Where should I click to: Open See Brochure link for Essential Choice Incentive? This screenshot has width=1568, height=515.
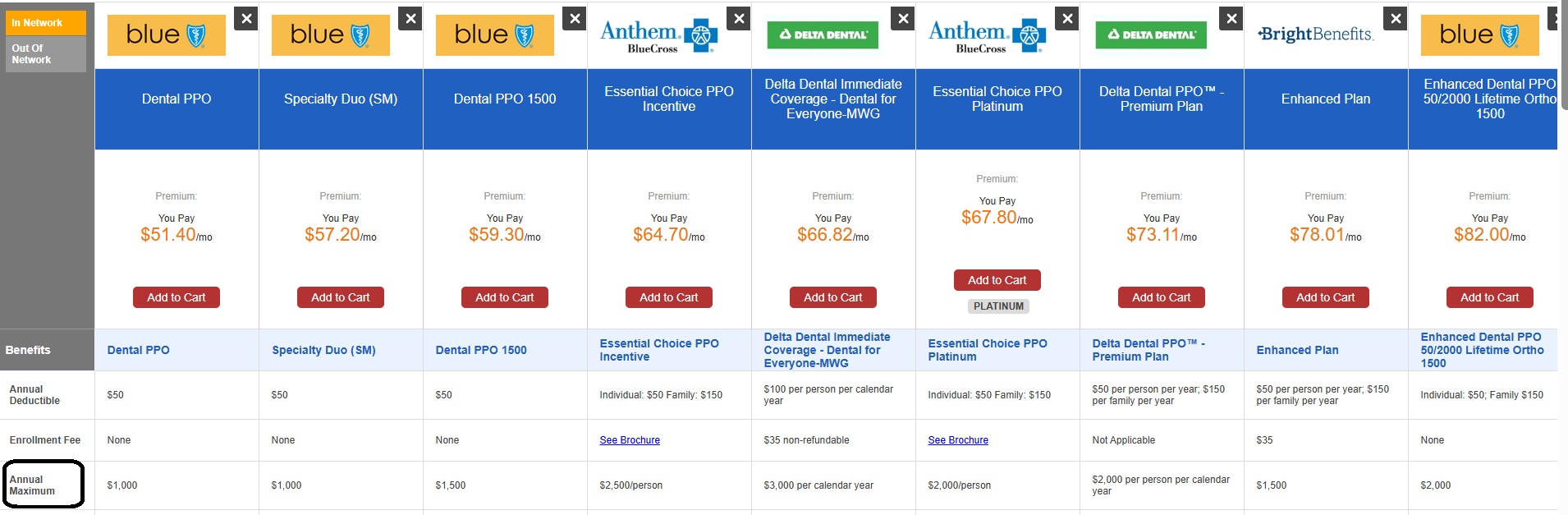click(x=630, y=440)
